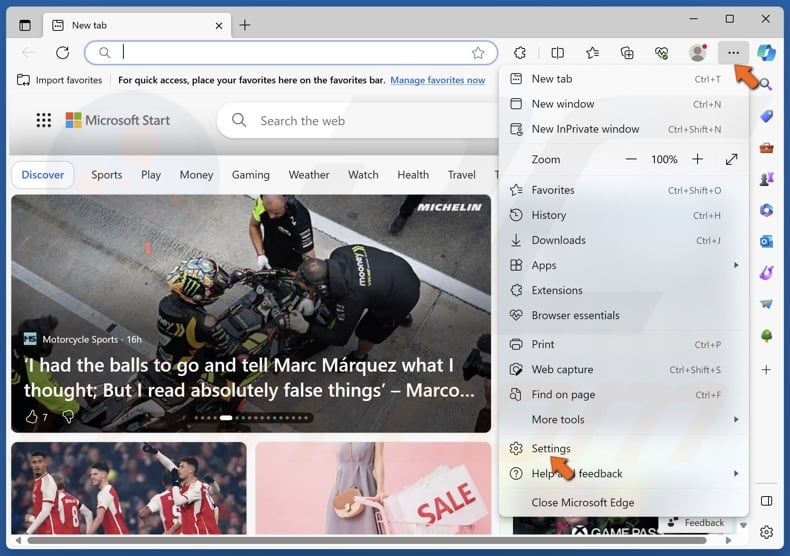790x556 pixels.
Task: Switch to the Watch tab
Action: [x=363, y=175]
